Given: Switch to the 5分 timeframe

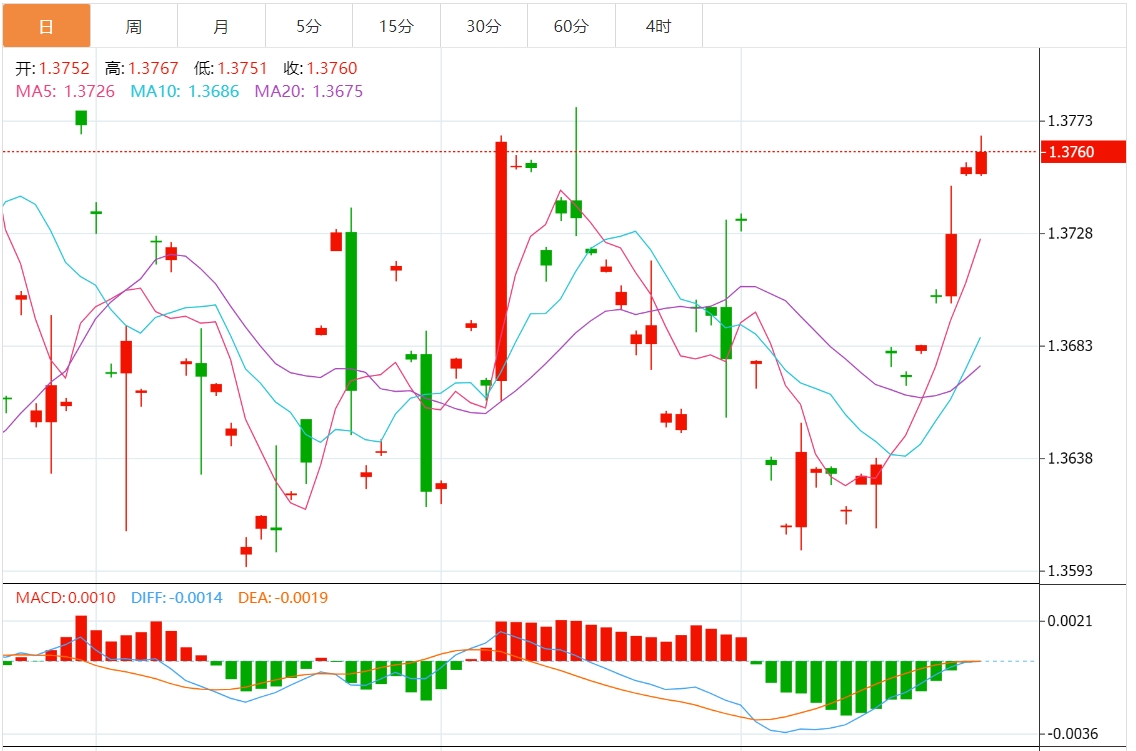Looking at the screenshot, I should 309,26.
